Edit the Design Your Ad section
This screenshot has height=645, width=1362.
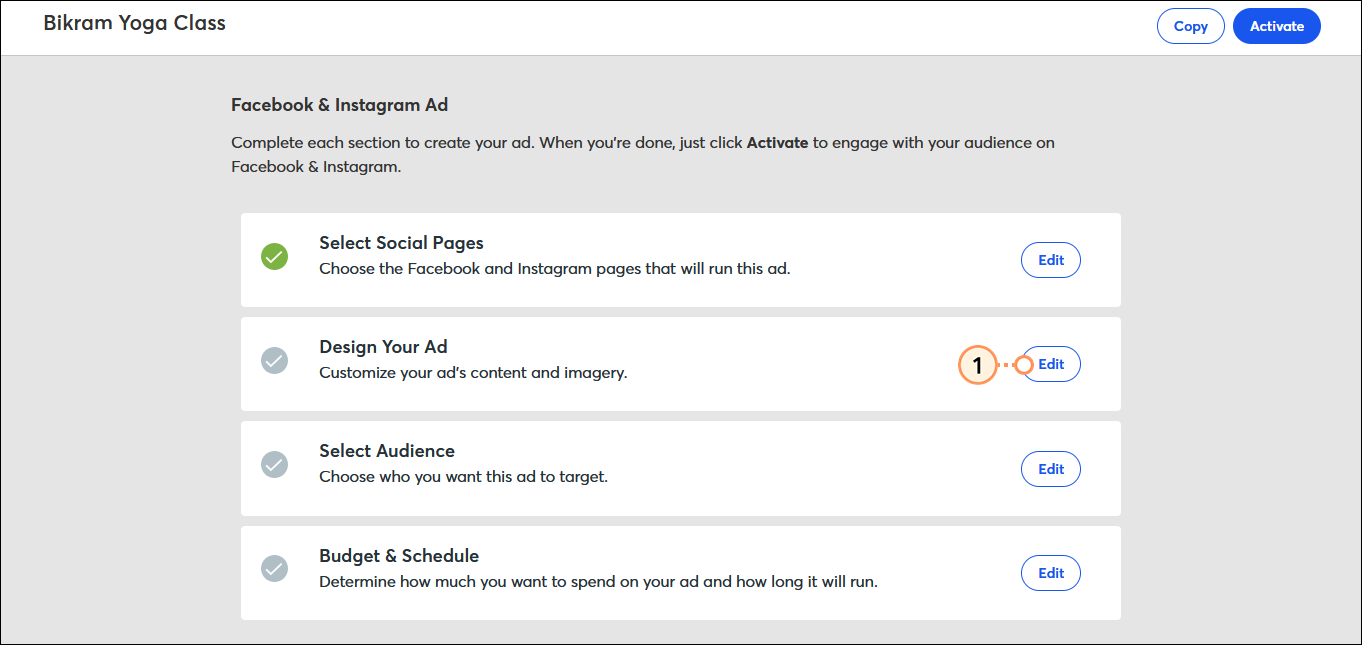(1050, 364)
